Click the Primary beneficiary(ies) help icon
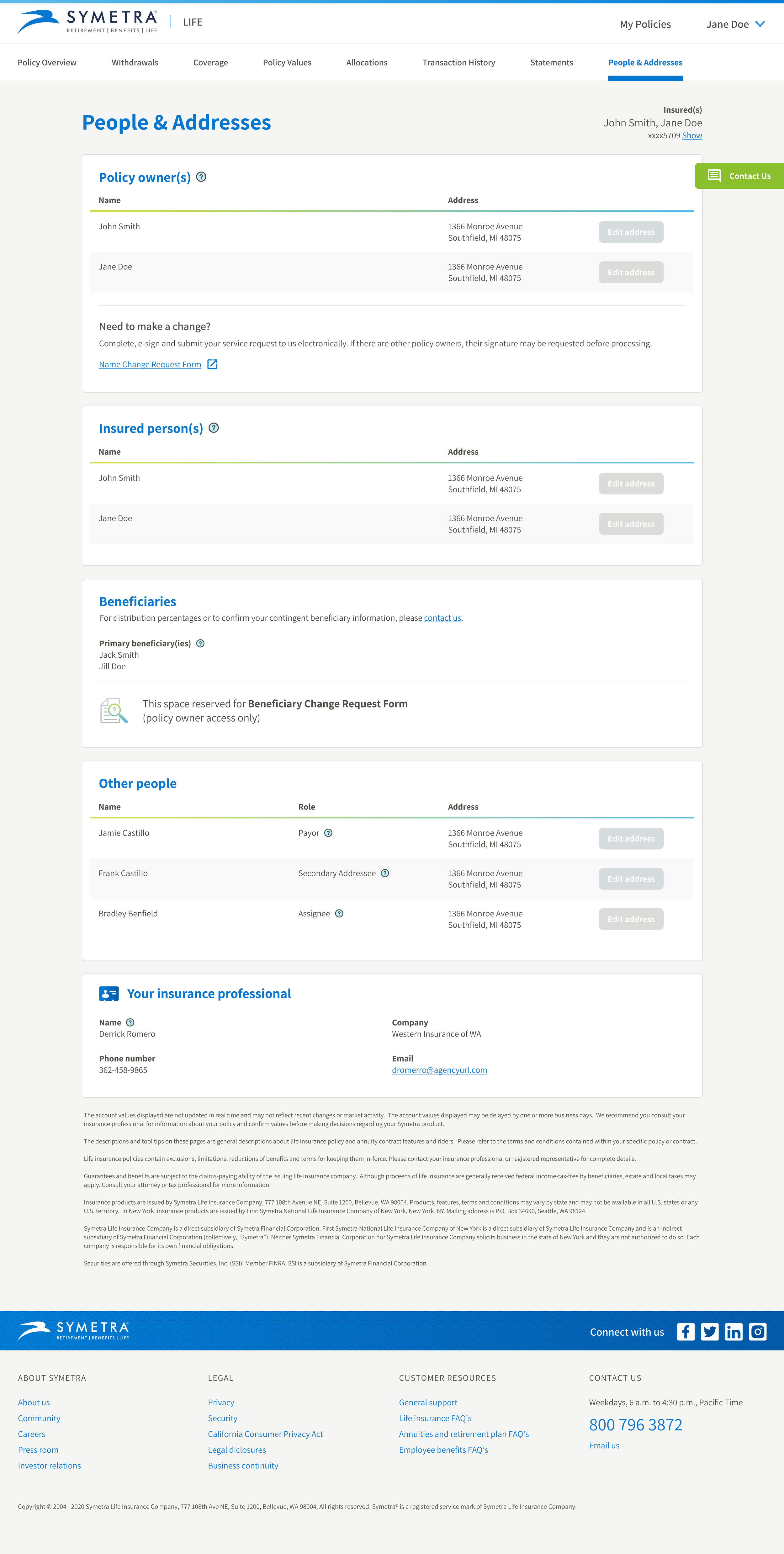This screenshot has width=784, height=1554. [201, 643]
